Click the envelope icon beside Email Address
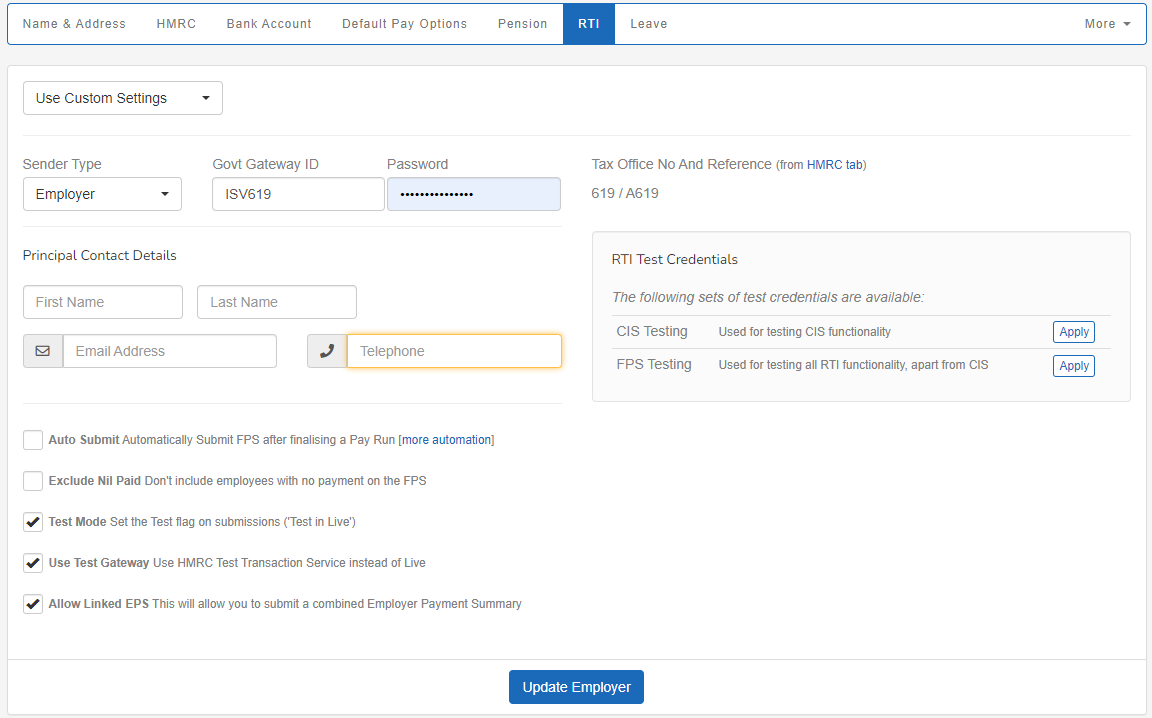 pos(43,351)
